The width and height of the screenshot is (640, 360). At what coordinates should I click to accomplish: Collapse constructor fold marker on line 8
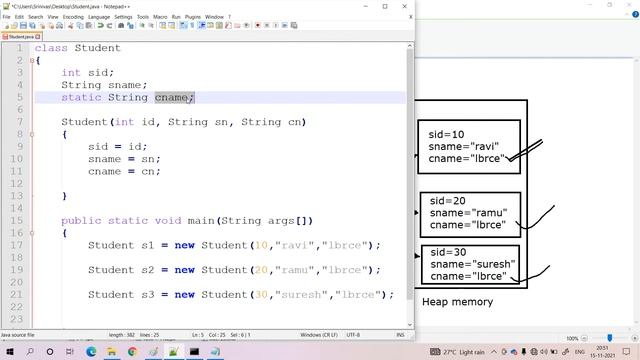[x=32, y=134]
